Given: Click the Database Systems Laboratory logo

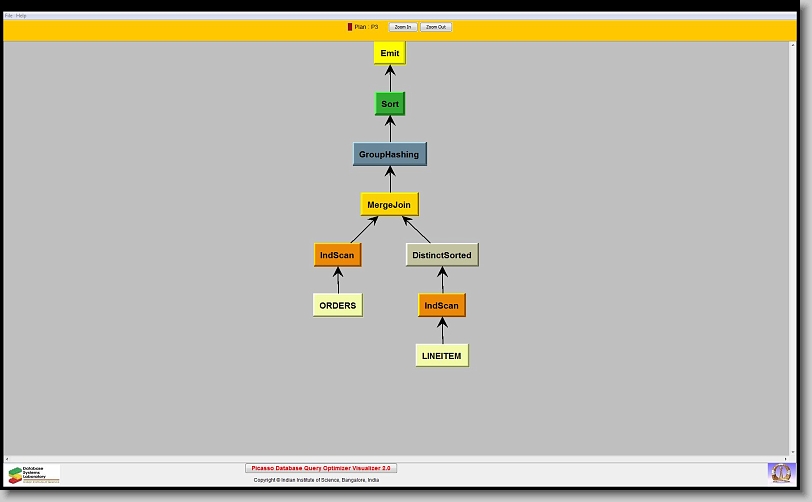Looking at the screenshot, I should tap(34, 473).
